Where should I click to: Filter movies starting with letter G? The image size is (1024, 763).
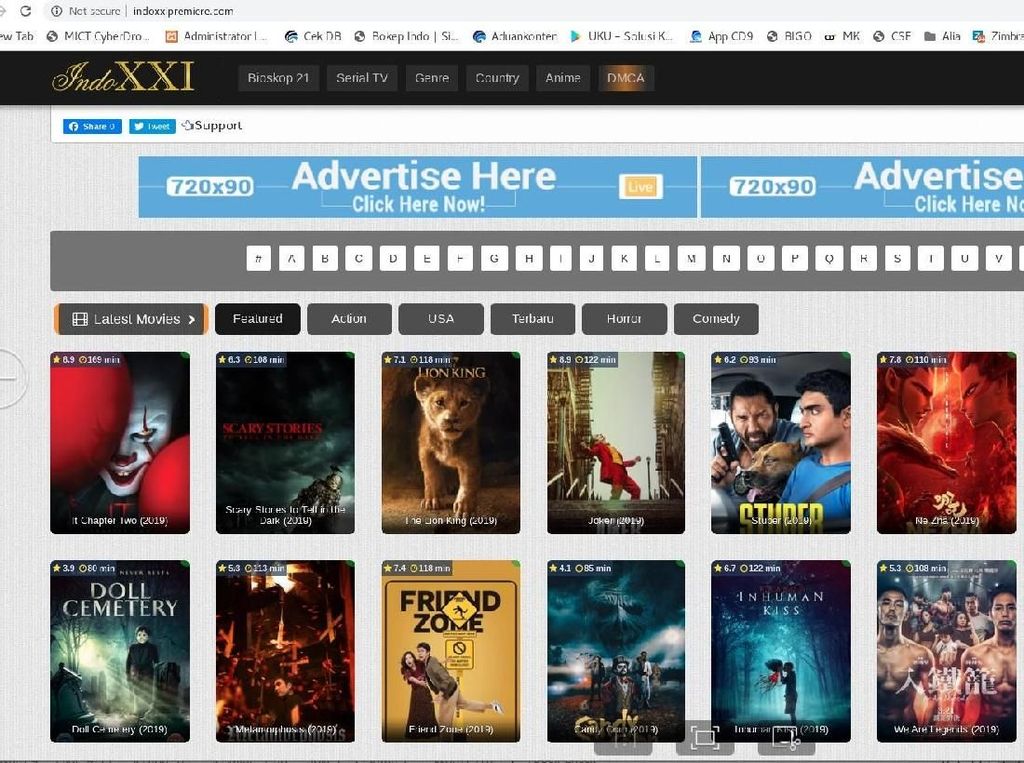[494, 259]
